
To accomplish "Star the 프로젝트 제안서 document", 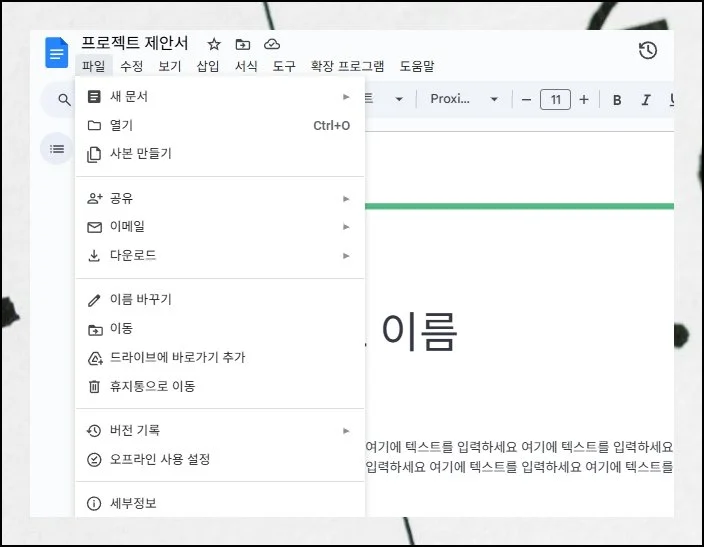I will [213, 44].
